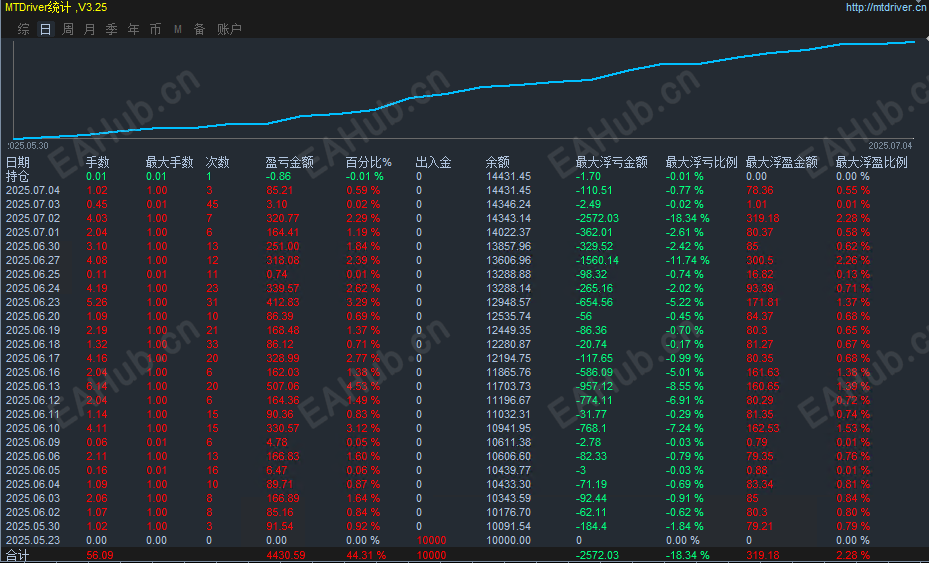Click the 2025.07.04 chart axis end date
The image size is (929, 563).
click(890, 146)
